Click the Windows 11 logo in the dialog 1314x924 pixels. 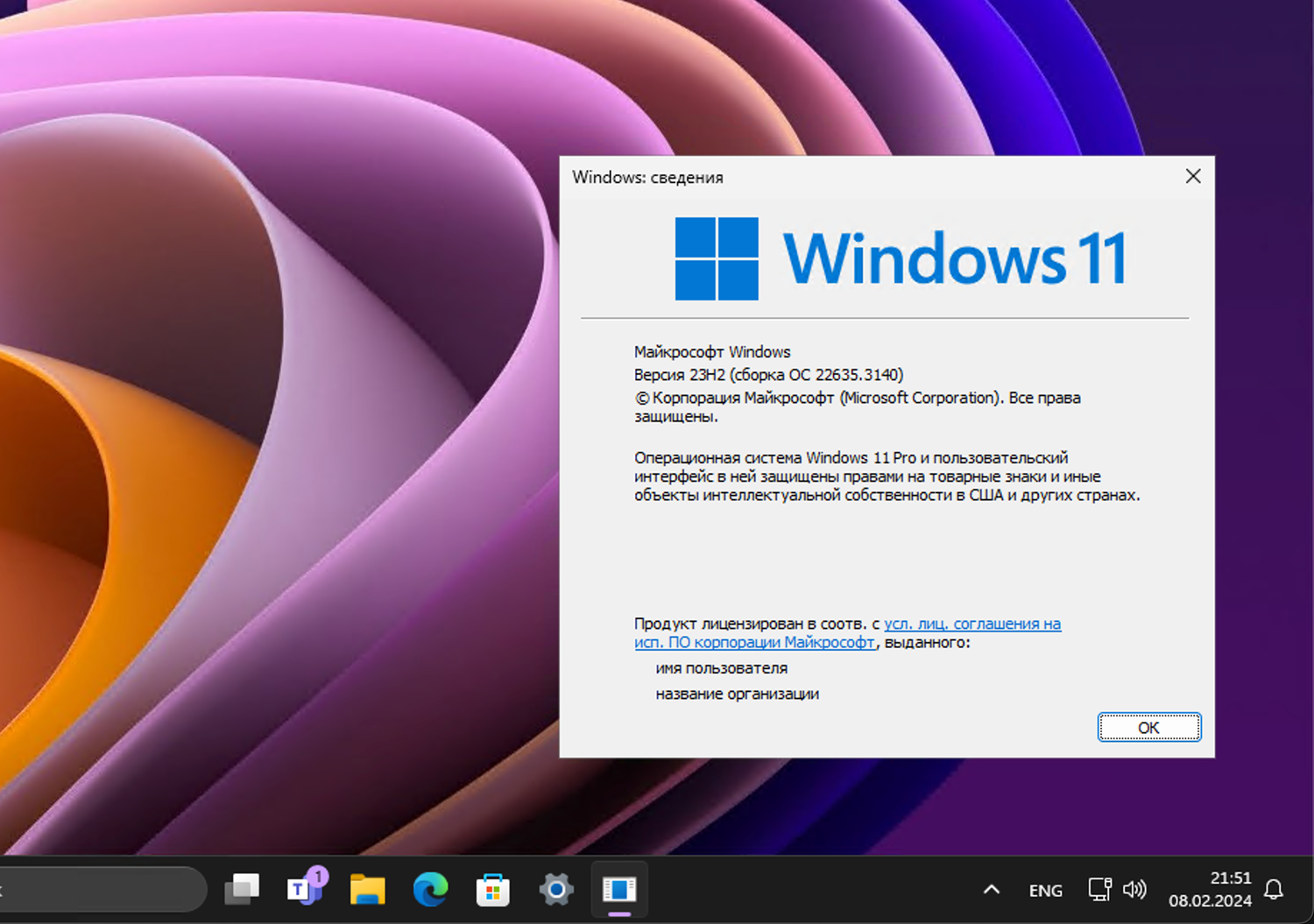pyautogui.click(x=955, y=257)
